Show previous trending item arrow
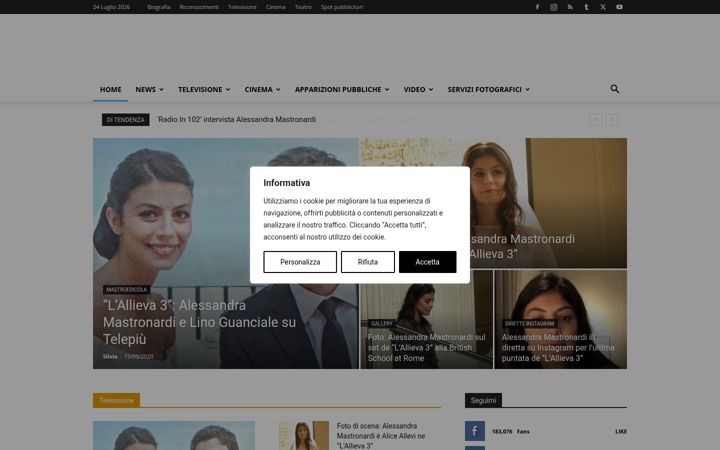The width and height of the screenshot is (720, 450). click(x=596, y=120)
